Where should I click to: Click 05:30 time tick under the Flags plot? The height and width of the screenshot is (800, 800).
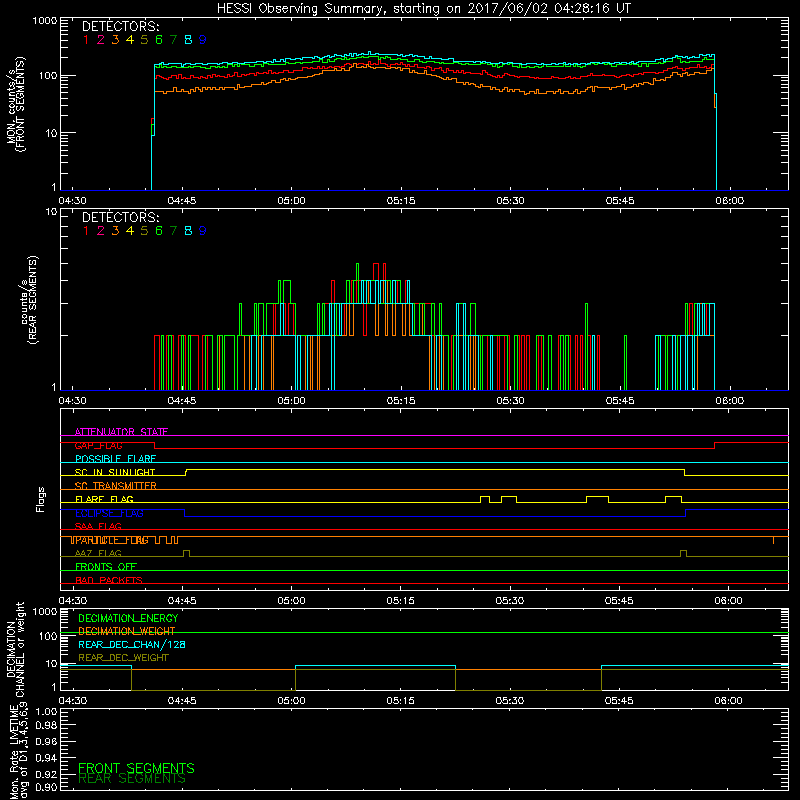pos(510,601)
